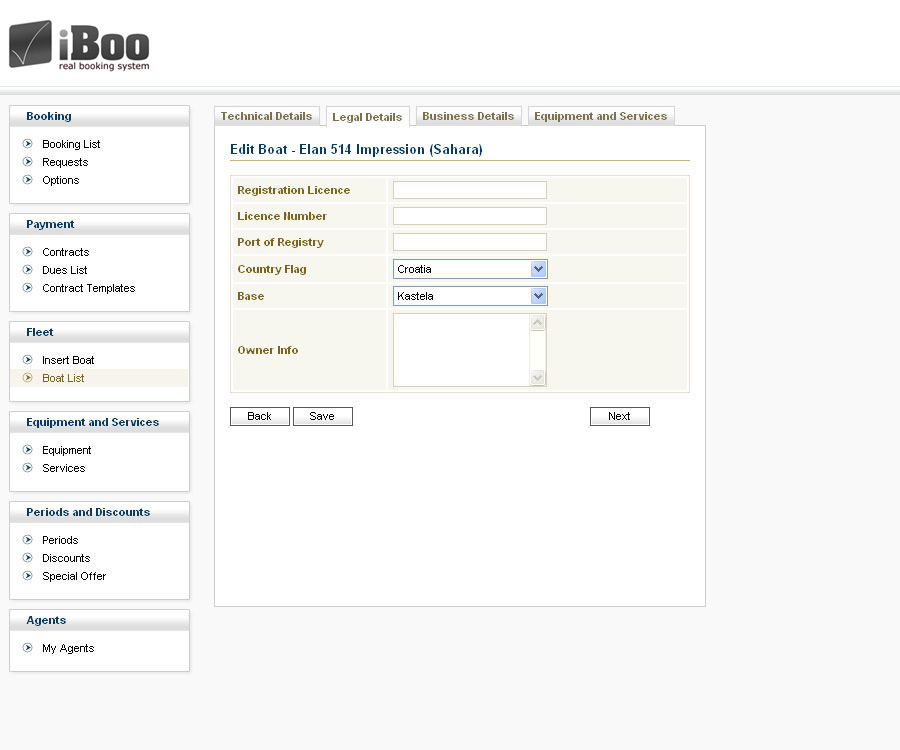
Task: Go to Equipment and Services tab
Action: 600,116
